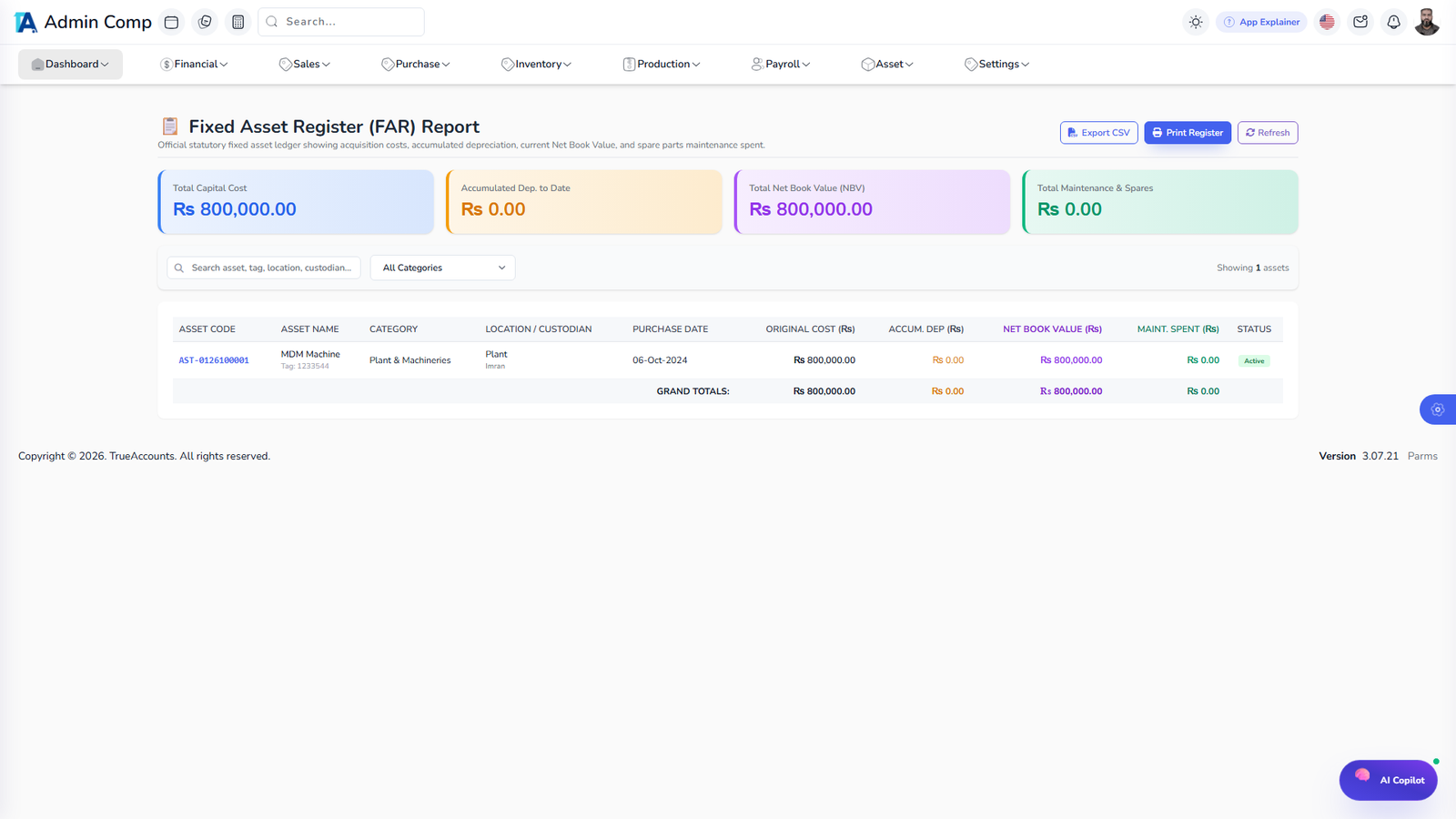Refresh the asset register report
The height and width of the screenshot is (819, 1456).
click(1268, 133)
